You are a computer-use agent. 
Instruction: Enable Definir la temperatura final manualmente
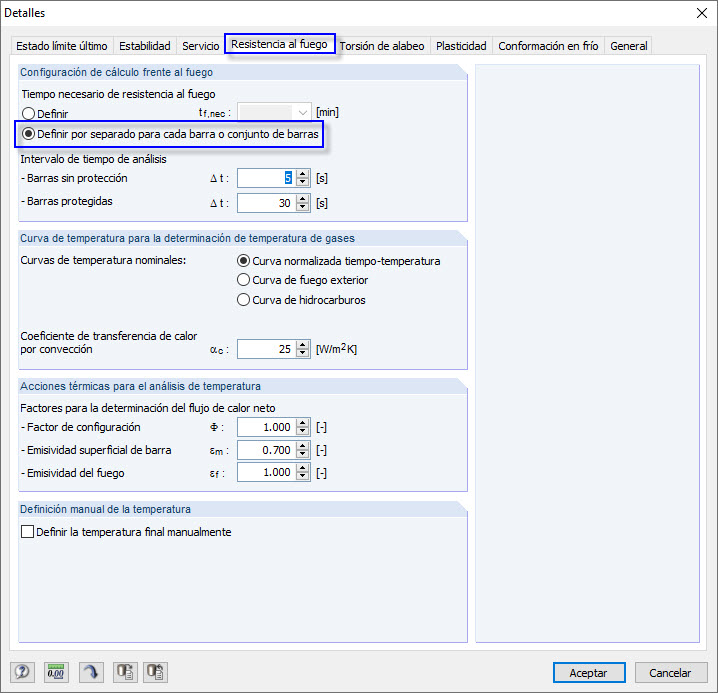coord(126,532)
